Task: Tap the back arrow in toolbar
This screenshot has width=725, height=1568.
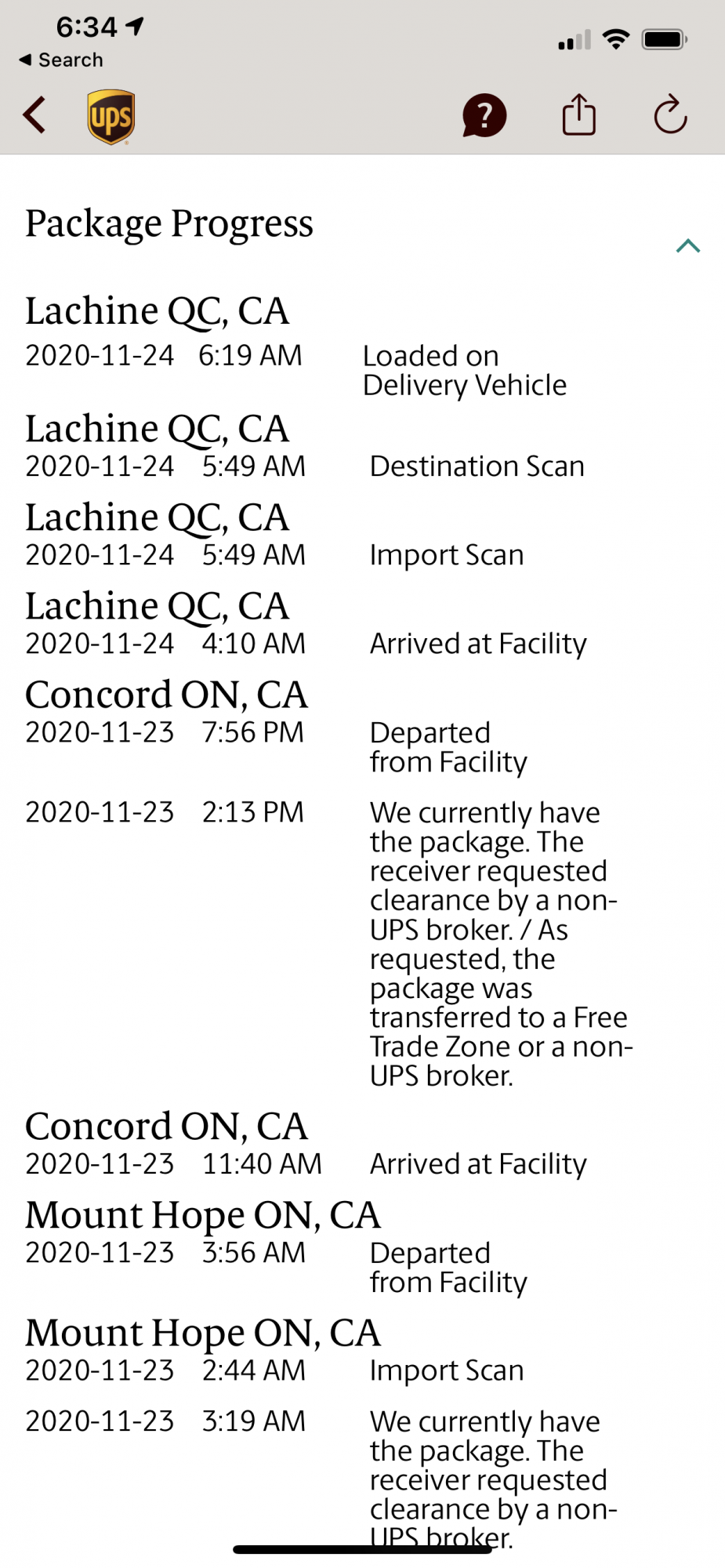Action: 34,116
